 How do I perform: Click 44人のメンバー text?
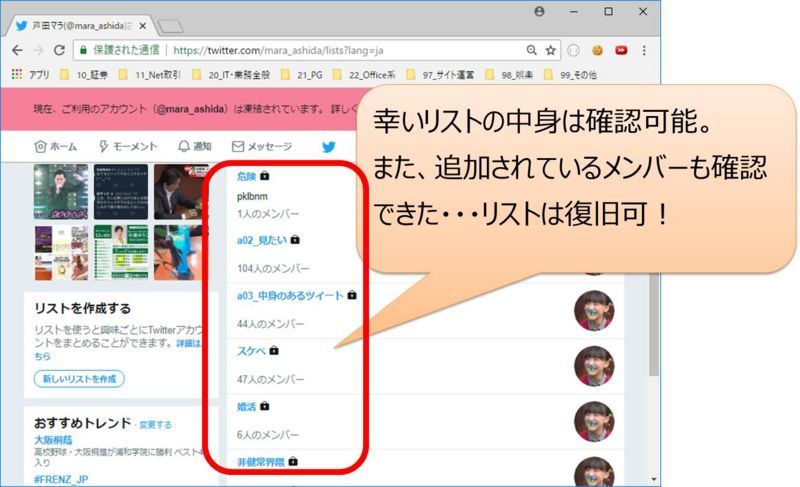tap(270, 324)
